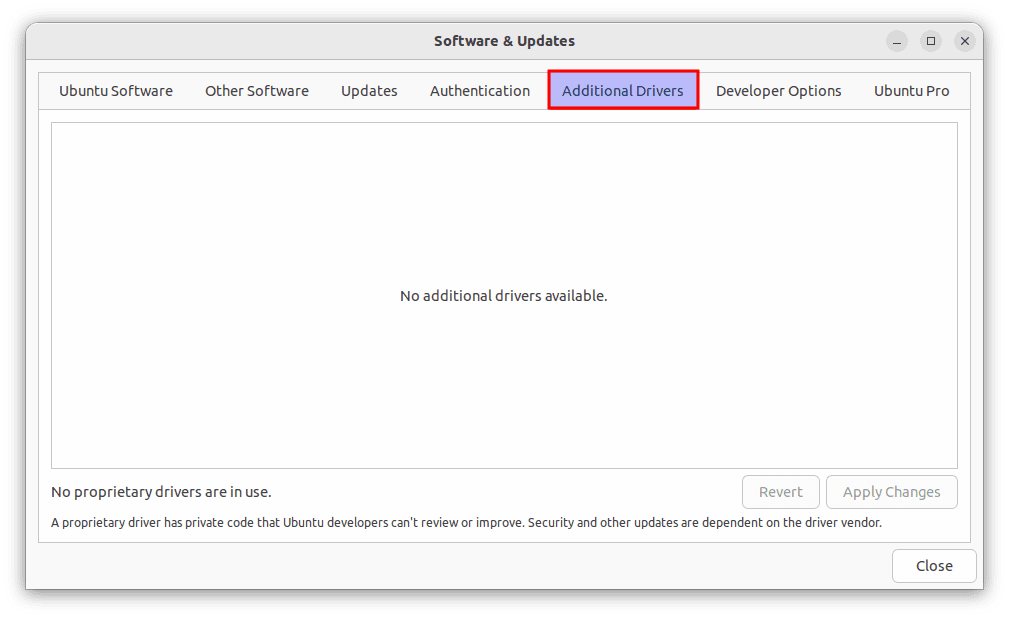Click the Additional Drivers tab
Image resolution: width=1009 pixels, height=618 pixels.
coord(623,90)
